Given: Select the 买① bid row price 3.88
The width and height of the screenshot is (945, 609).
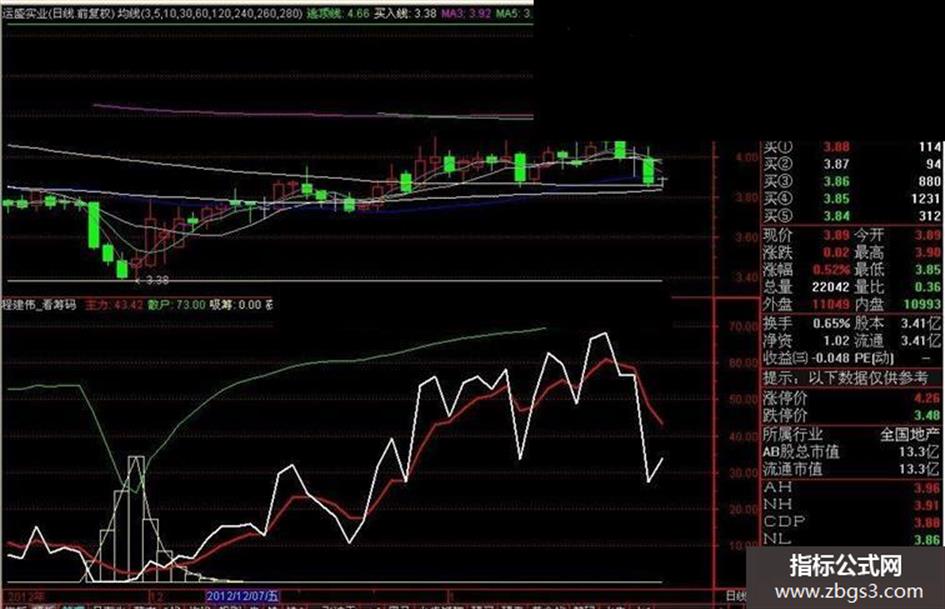Looking at the screenshot, I should click(837, 147).
